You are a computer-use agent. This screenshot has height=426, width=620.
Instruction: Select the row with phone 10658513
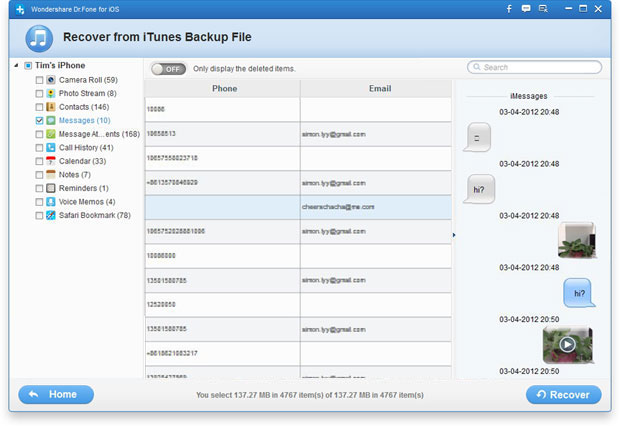(x=298, y=134)
